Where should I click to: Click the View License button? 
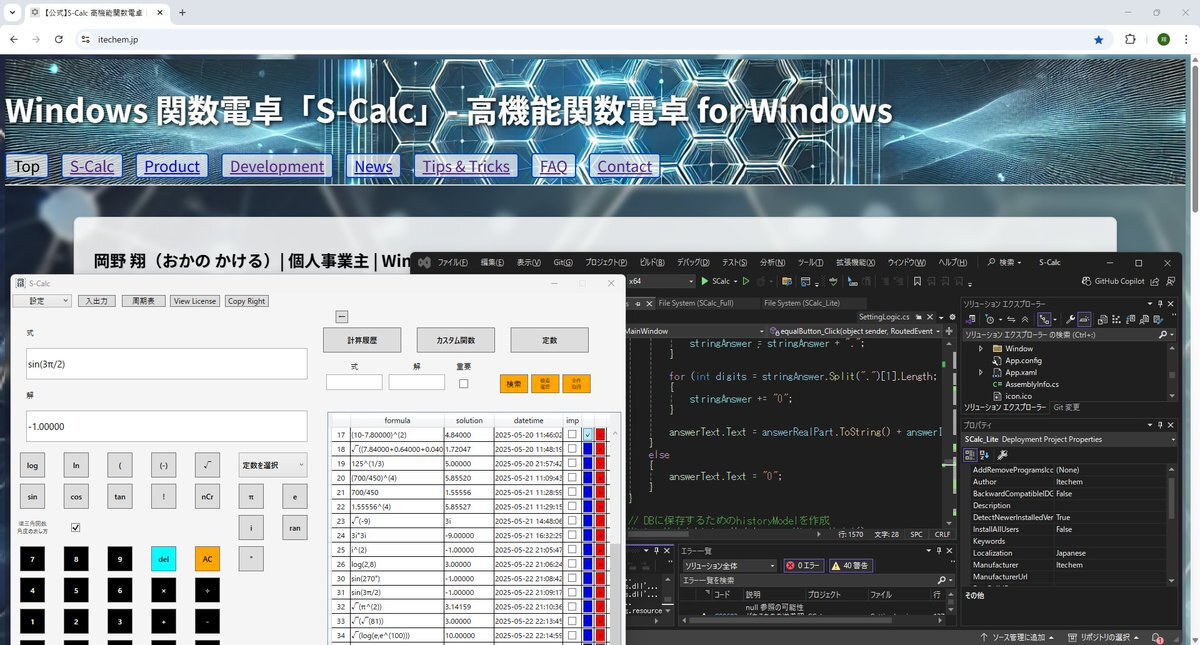[195, 300]
